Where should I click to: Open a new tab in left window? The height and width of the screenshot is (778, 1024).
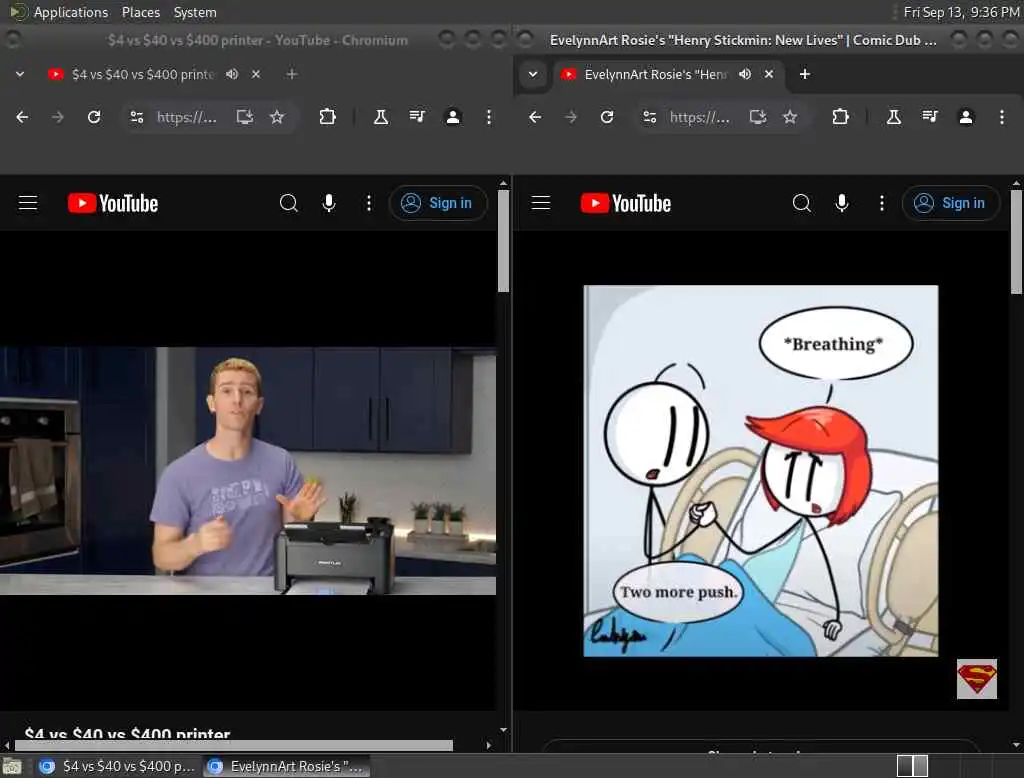click(292, 74)
